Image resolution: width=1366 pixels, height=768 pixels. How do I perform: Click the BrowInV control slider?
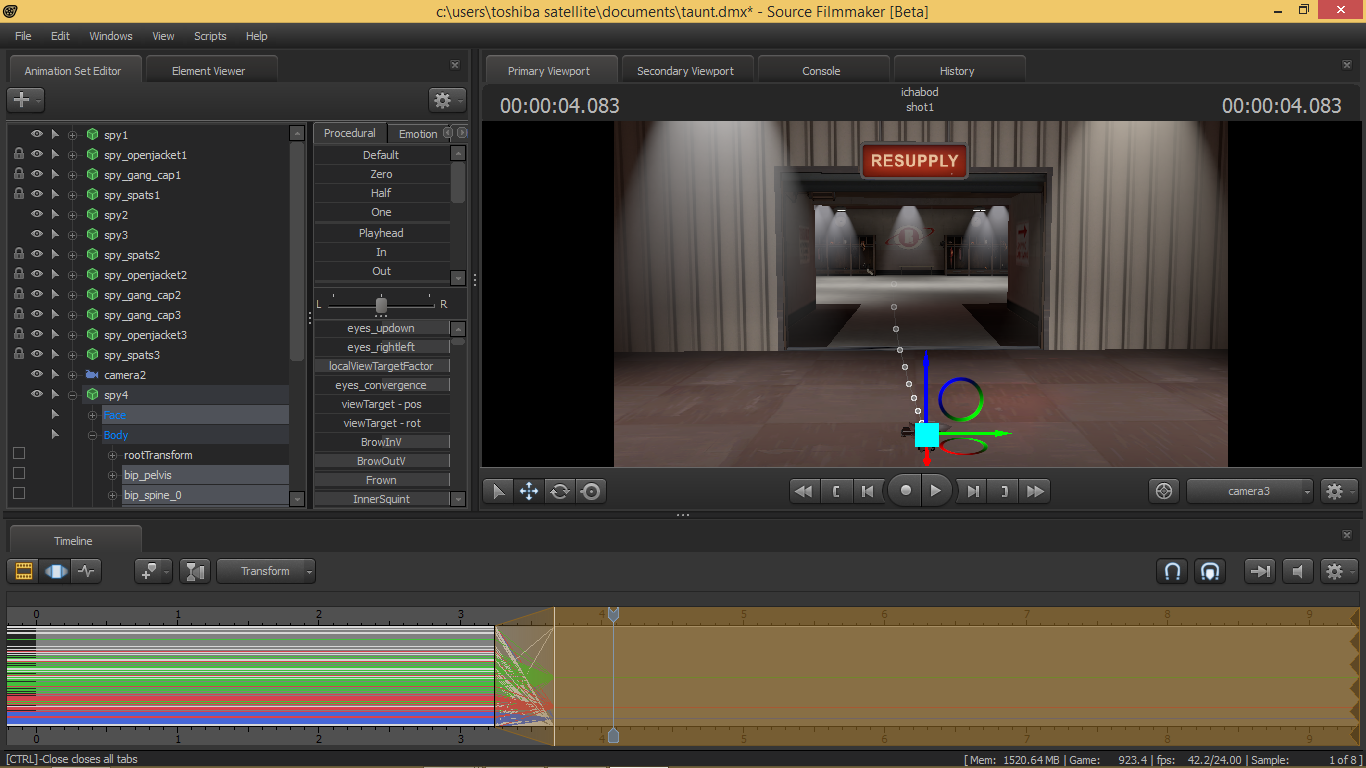pos(381,442)
